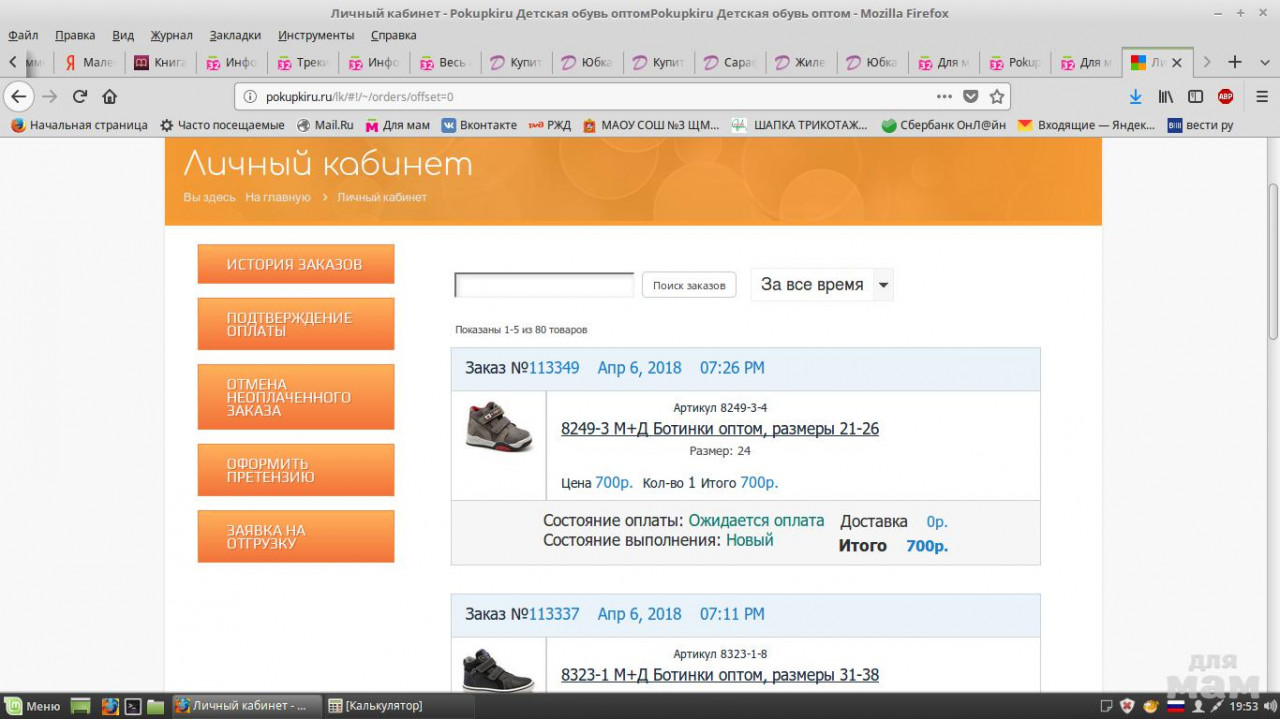Bookmark this page with the star icon
The width and height of the screenshot is (1280, 719).
click(x=996, y=97)
